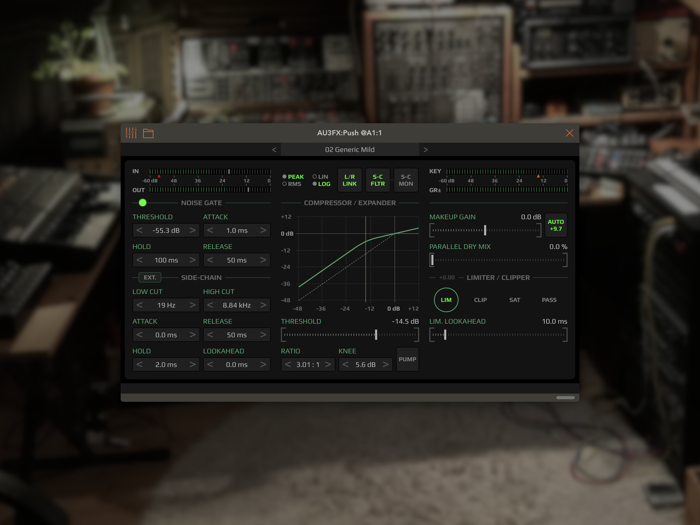Viewport: 700px width, 525px height.
Task: Increase side-chain Hold 2.0 ms
Action: [x=192, y=364]
